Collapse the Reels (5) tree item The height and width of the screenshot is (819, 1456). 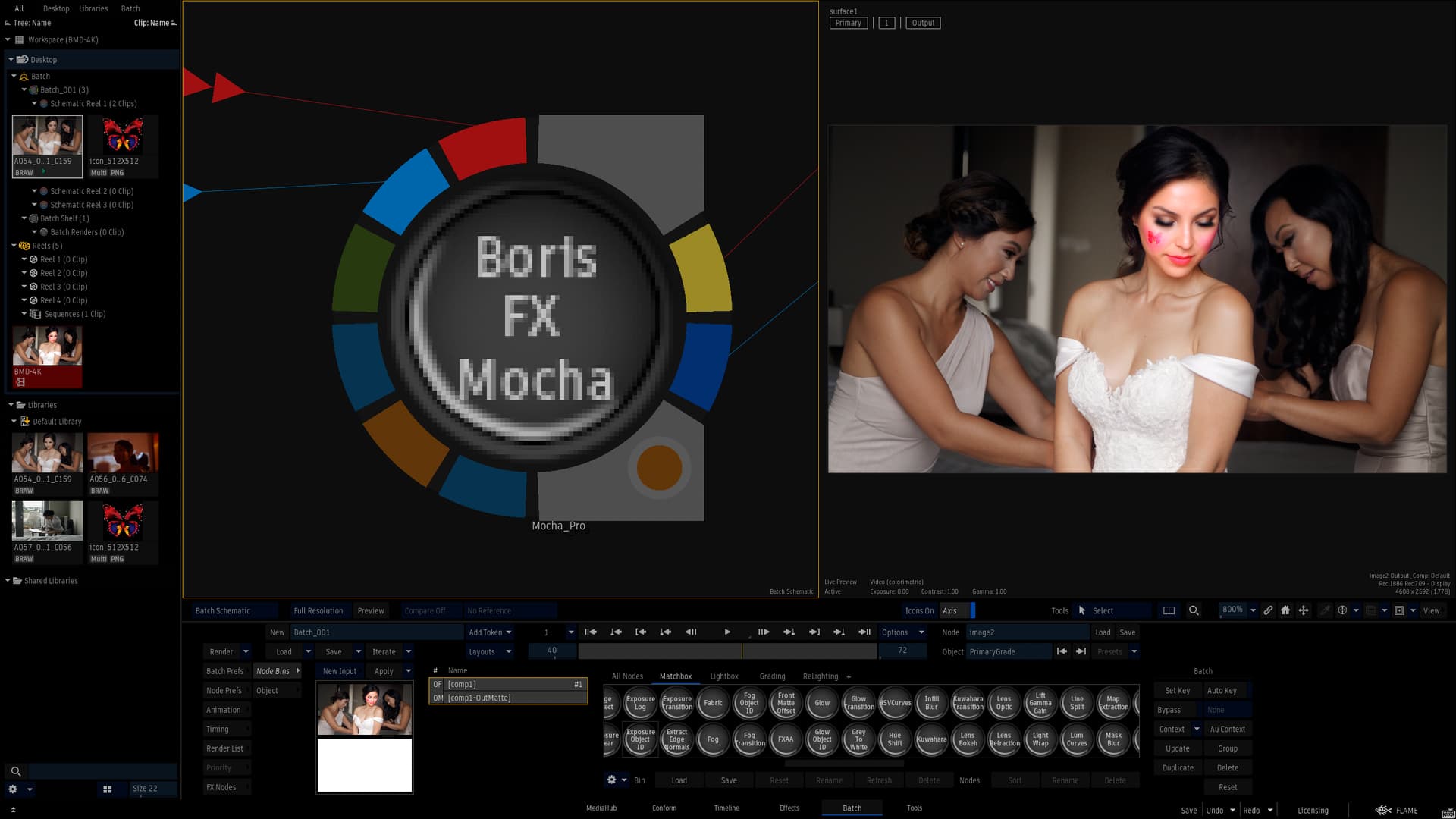click(x=14, y=246)
